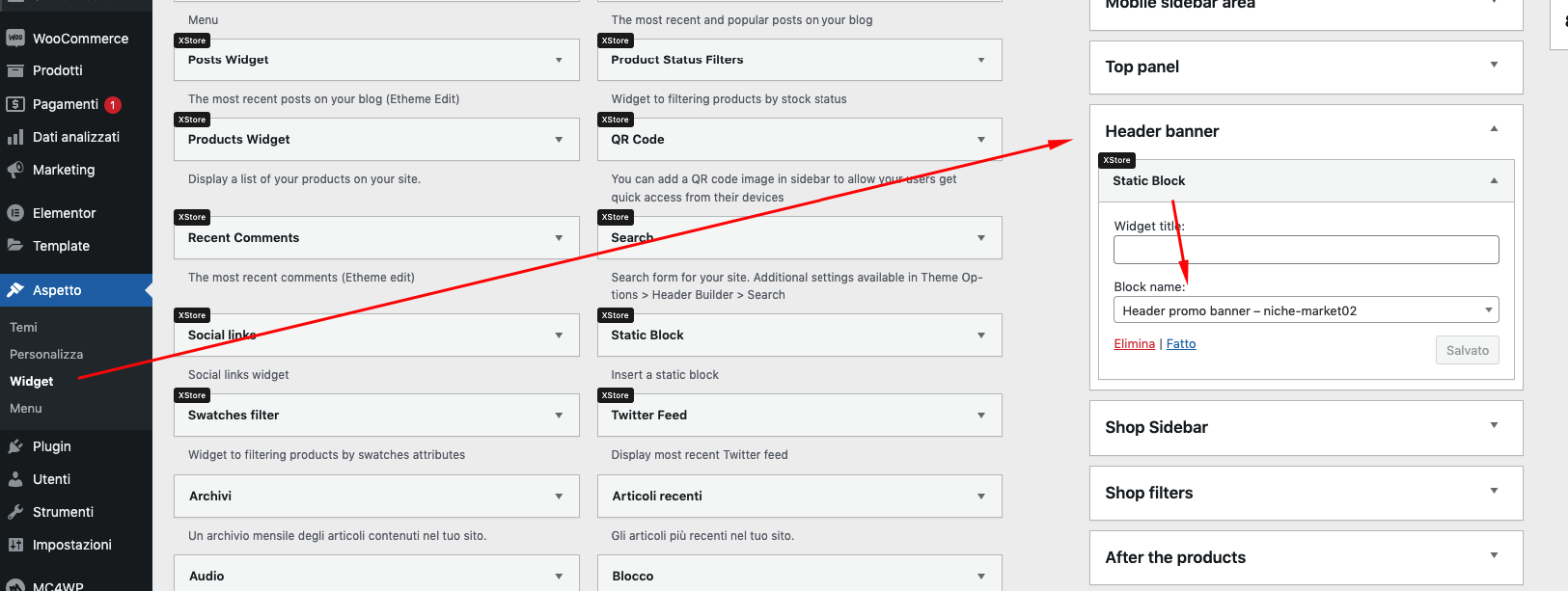Viewport: 1568px width, 591px height.
Task: Open Strumenti wrench icon
Action: pos(15,512)
